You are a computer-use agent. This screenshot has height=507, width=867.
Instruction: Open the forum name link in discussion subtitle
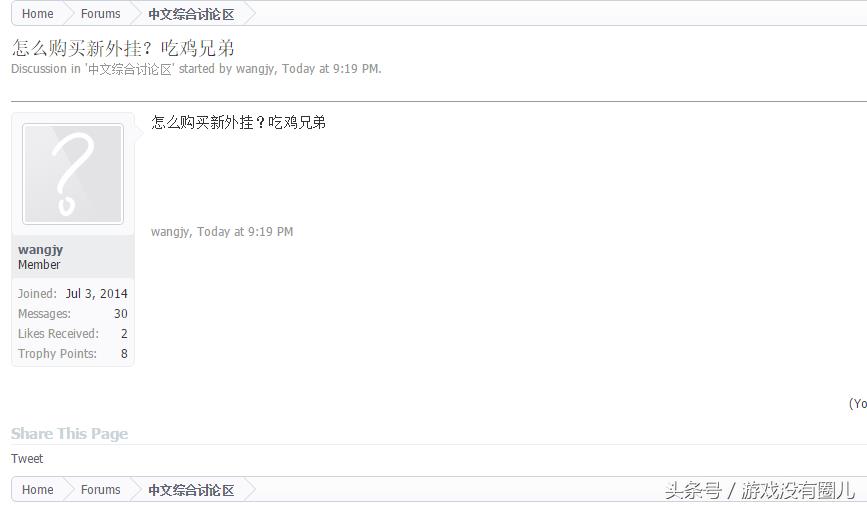click(x=130, y=69)
